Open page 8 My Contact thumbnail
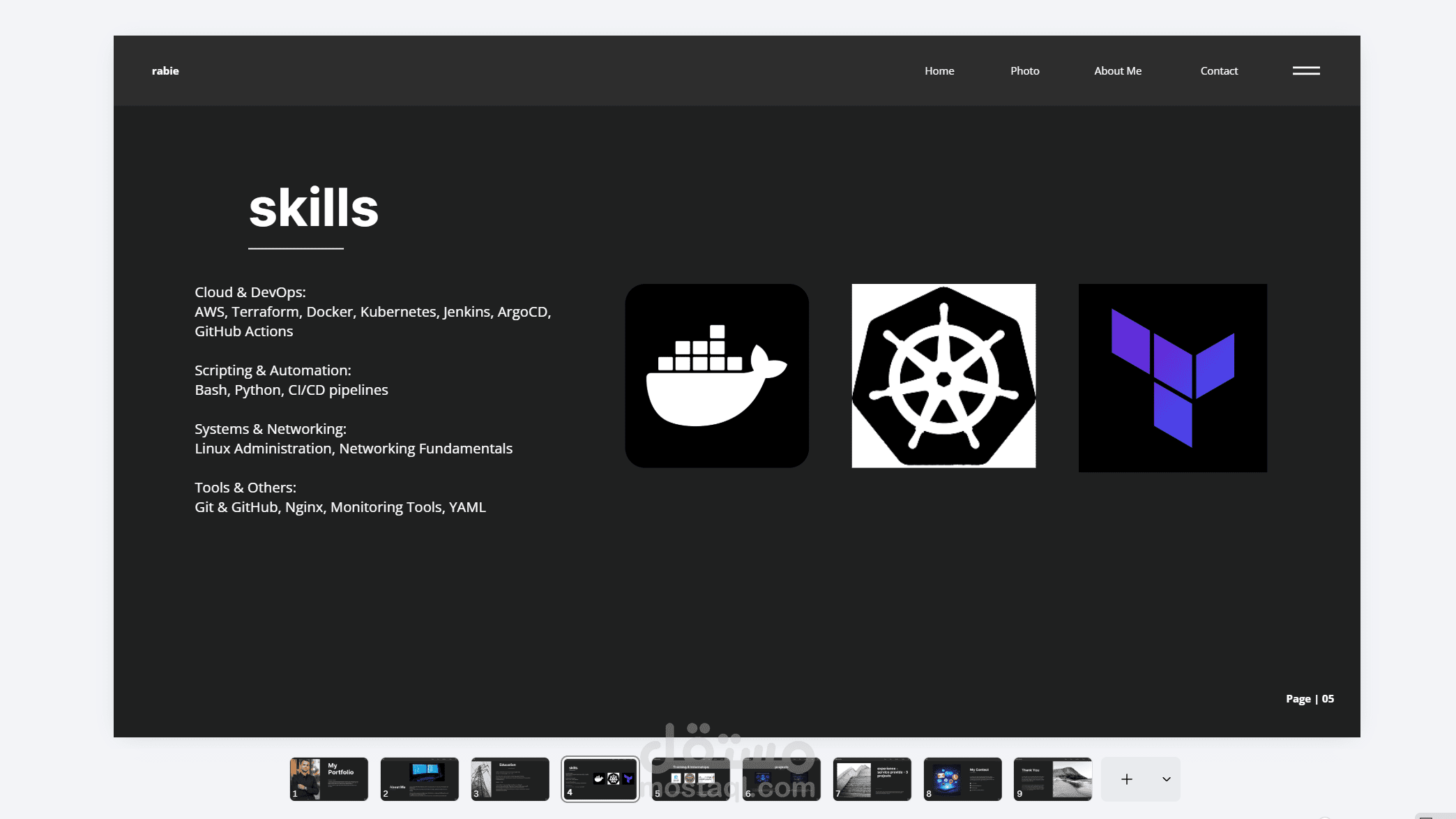The width and height of the screenshot is (1456, 819). (x=962, y=779)
